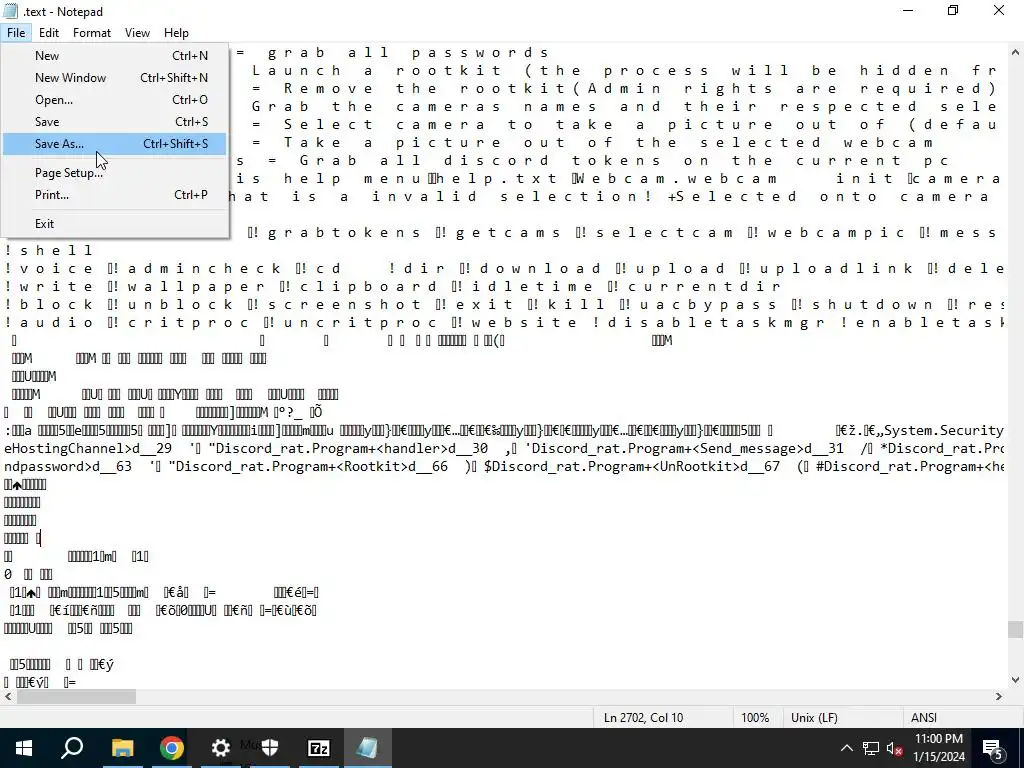This screenshot has width=1024, height=768.
Task: Click the horizontal scrollbar thumb
Action: [76, 697]
